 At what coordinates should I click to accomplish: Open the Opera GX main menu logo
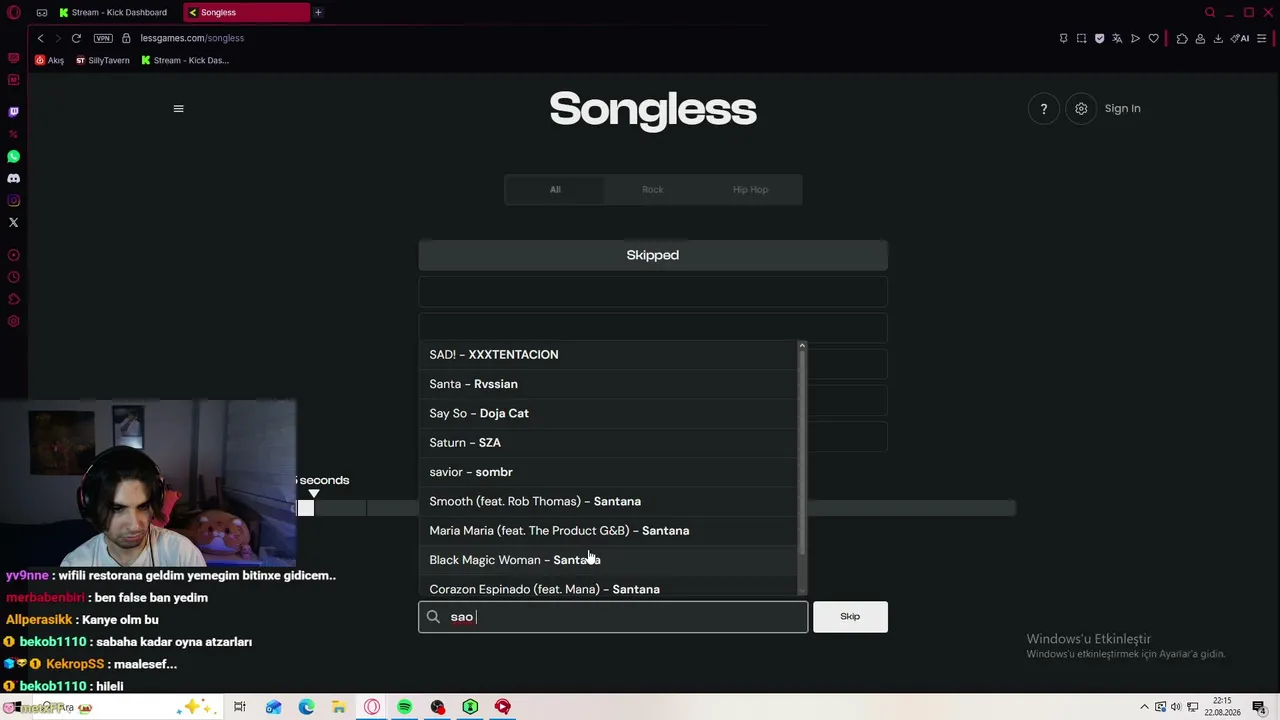pyautogui.click(x=14, y=12)
